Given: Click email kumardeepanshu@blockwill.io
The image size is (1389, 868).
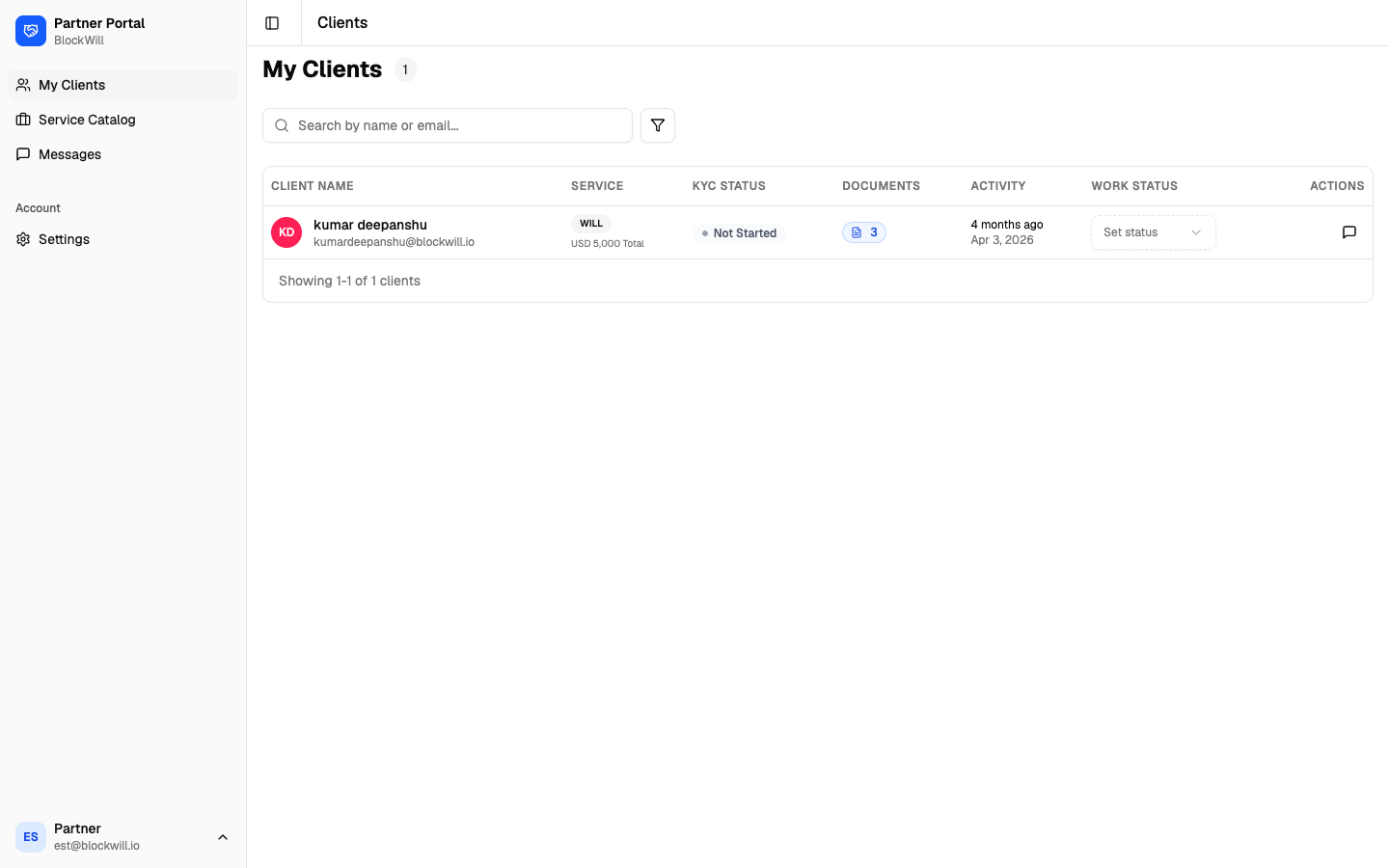Looking at the screenshot, I should click(394, 242).
